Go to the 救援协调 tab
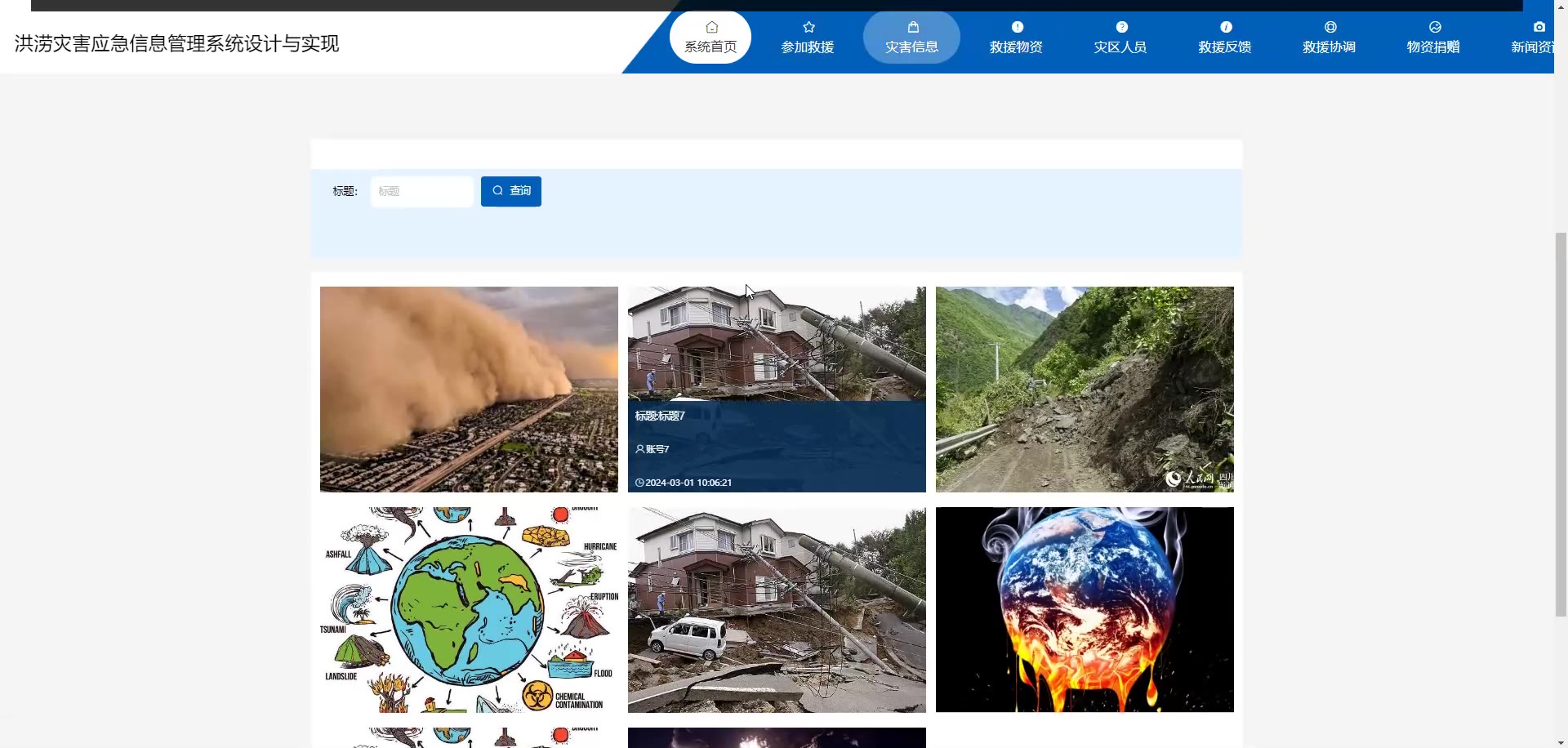This screenshot has width=1568, height=748. coord(1330,38)
